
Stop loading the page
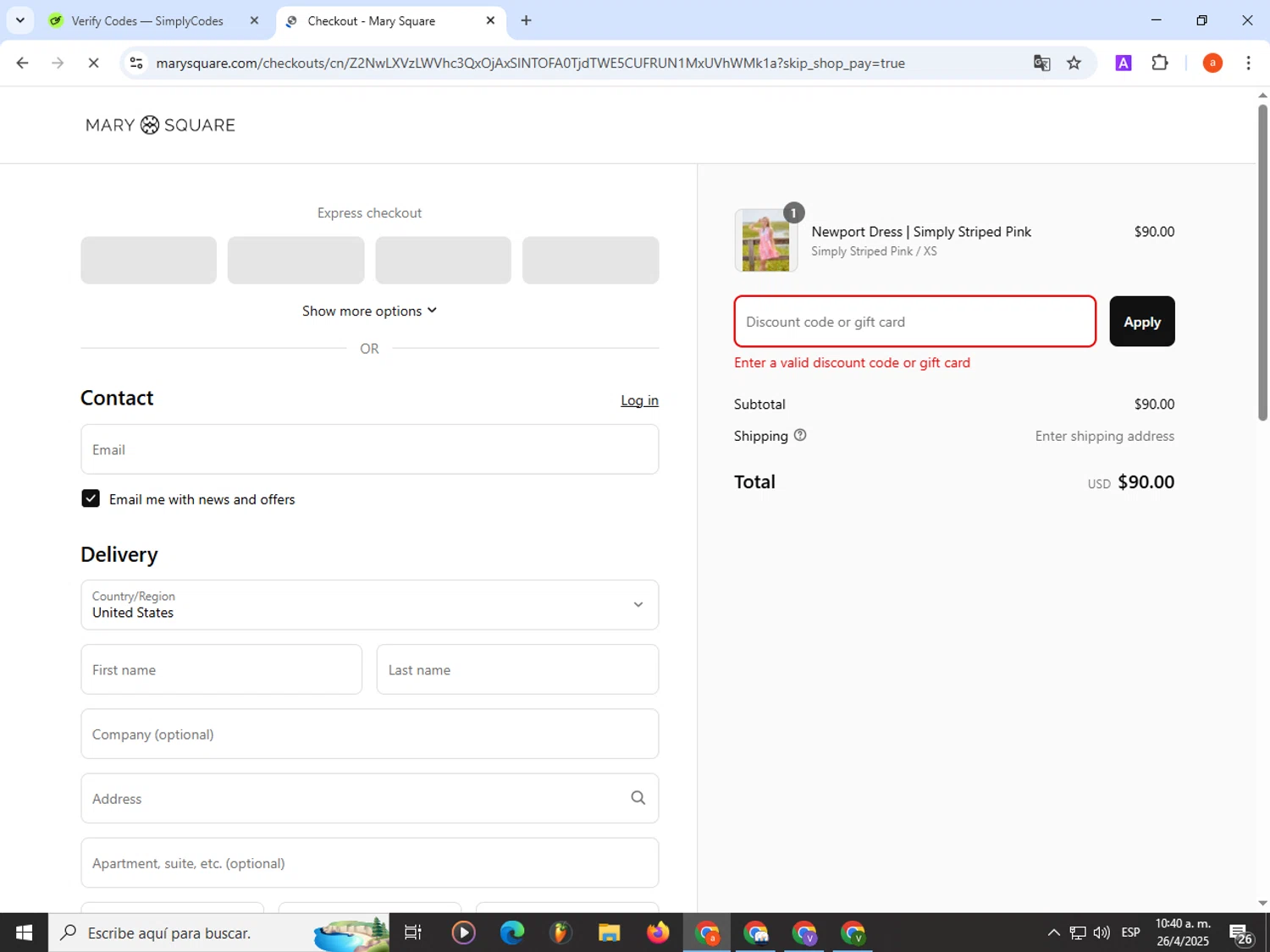click(93, 63)
